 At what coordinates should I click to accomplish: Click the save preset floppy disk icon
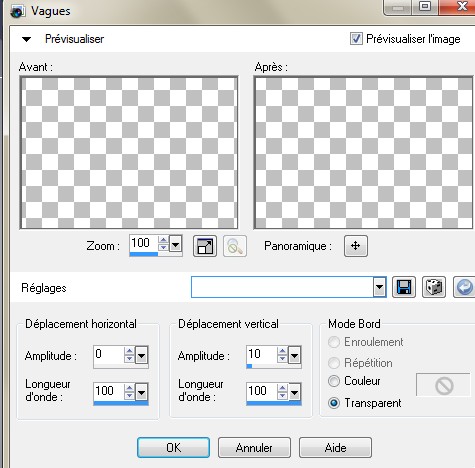tap(404, 287)
